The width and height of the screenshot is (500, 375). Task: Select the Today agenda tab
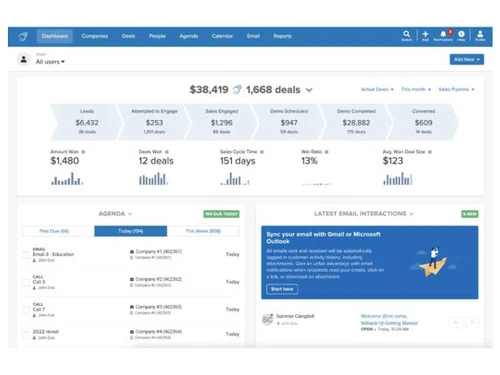pyautogui.click(x=131, y=231)
